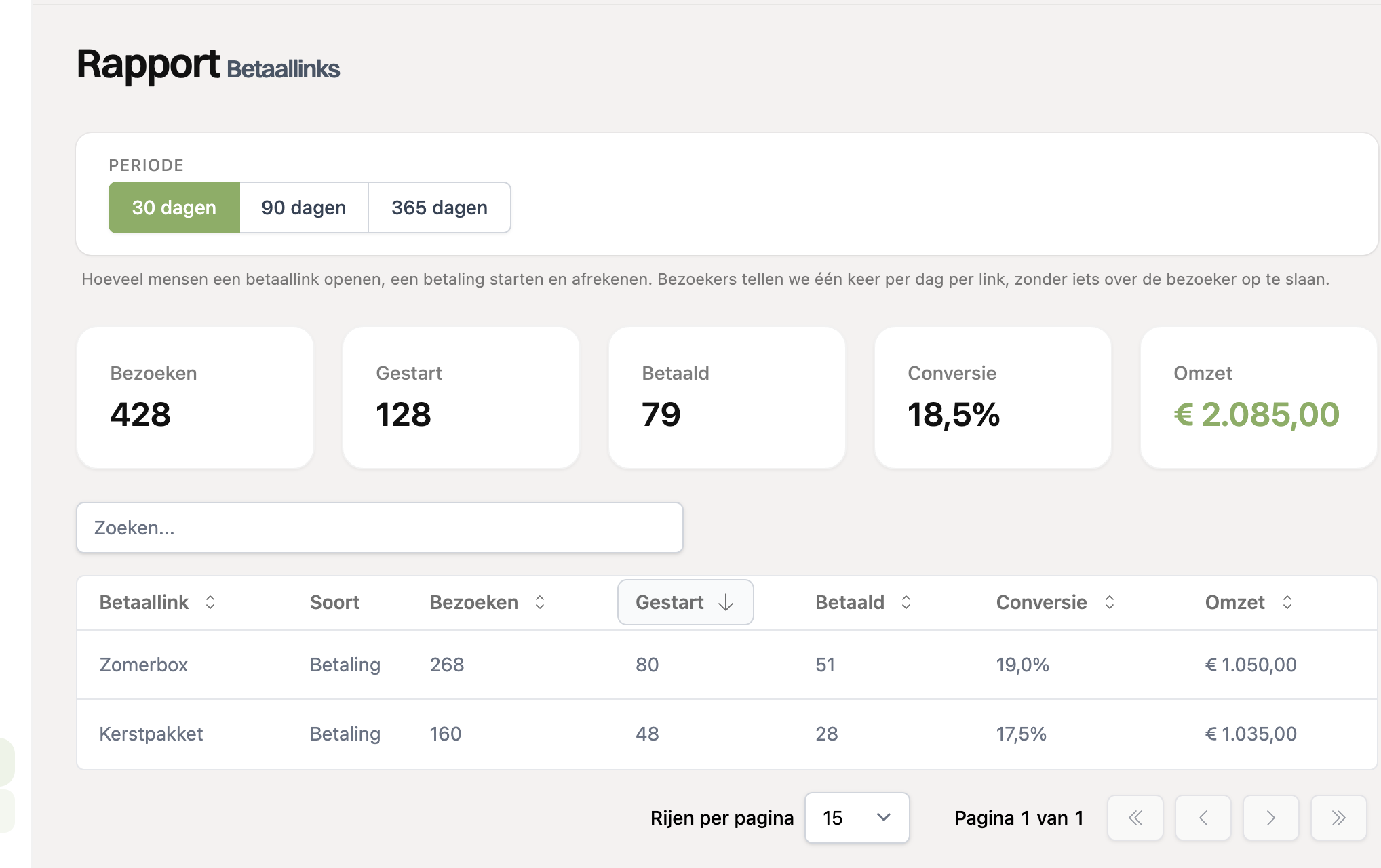Click the Betaald 79 summary card

click(x=727, y=398)
